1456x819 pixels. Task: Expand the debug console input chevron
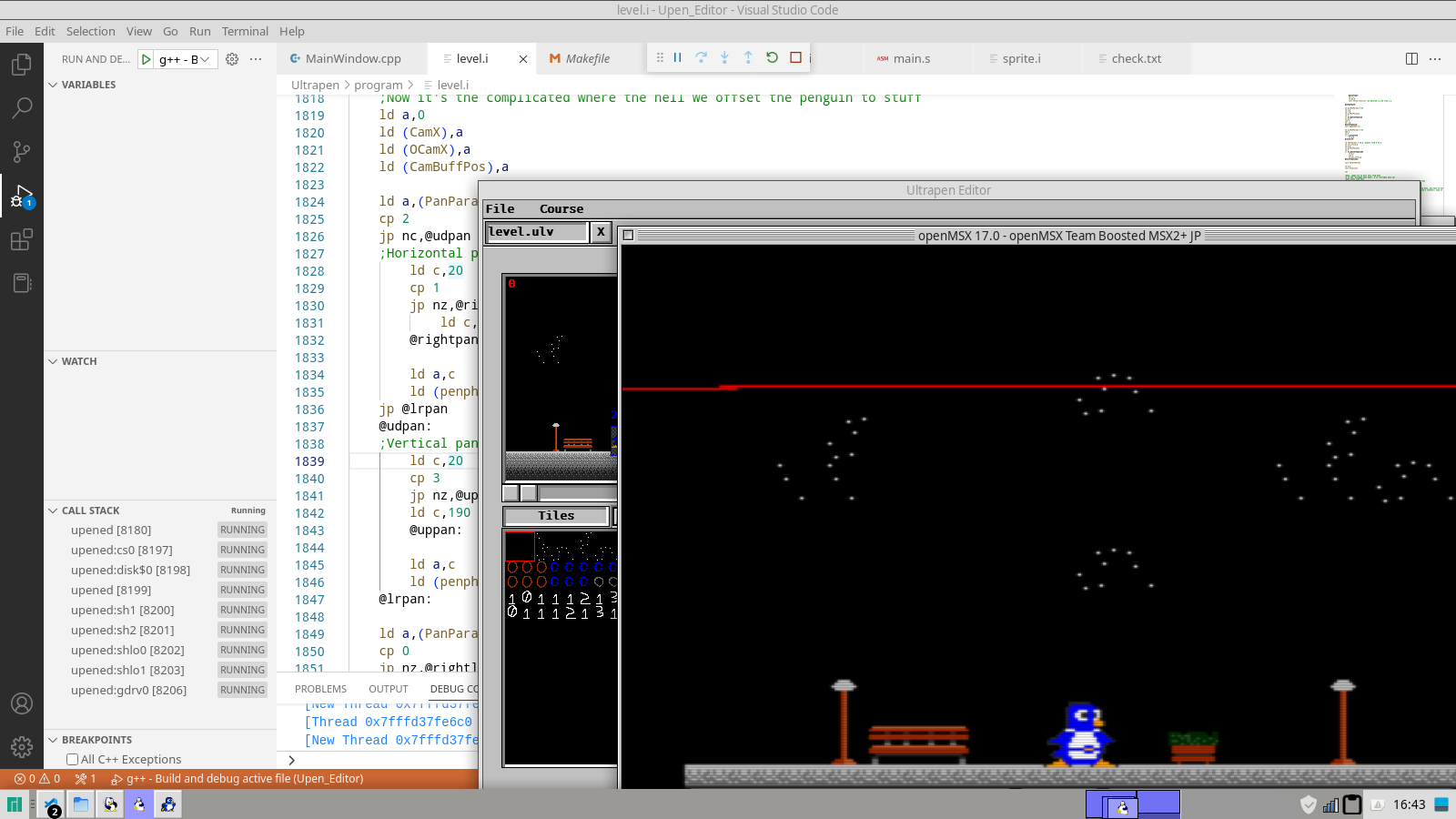pos(291,760)
